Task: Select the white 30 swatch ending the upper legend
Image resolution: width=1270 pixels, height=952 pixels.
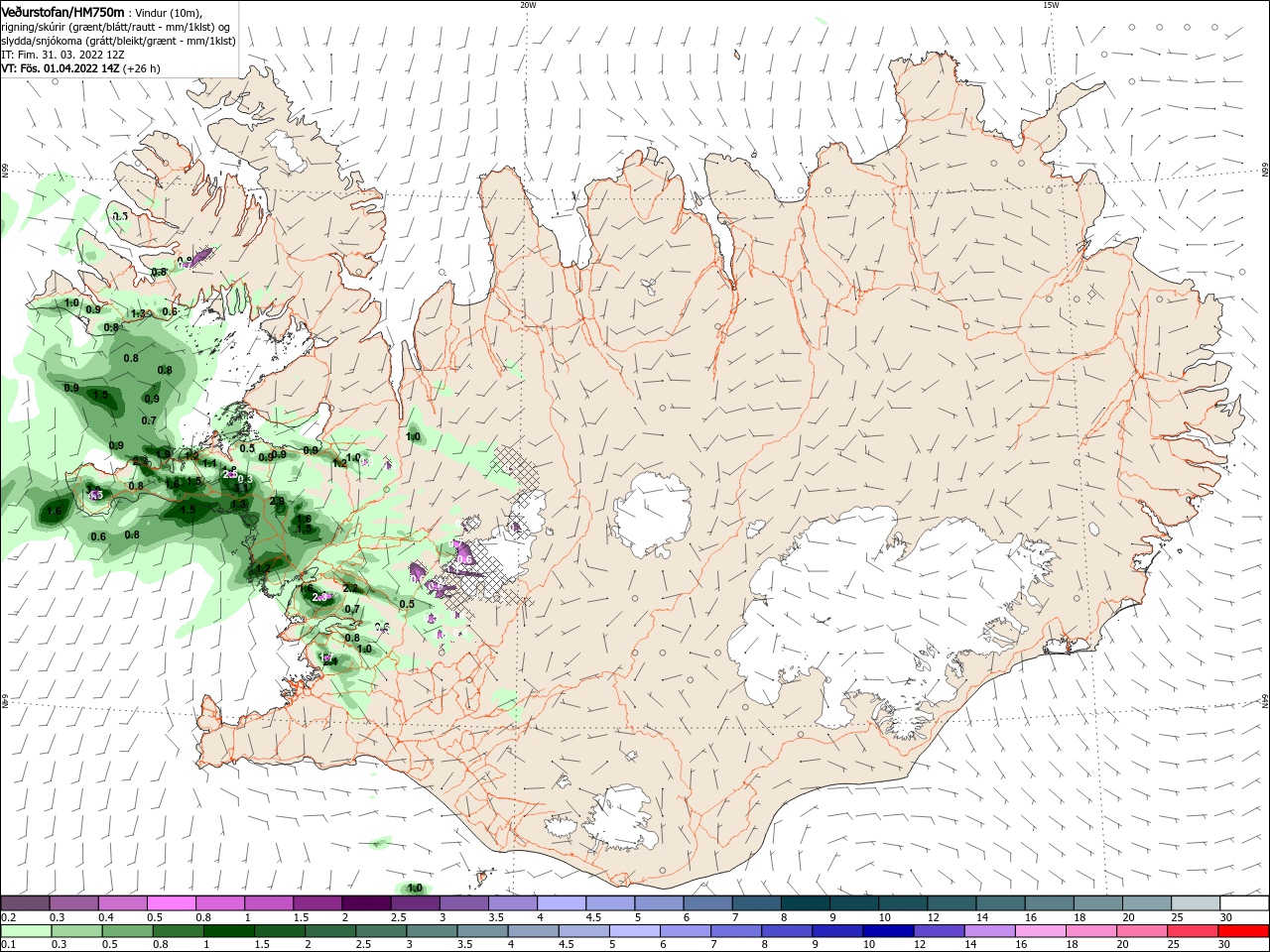Action: click(1243, 903)
